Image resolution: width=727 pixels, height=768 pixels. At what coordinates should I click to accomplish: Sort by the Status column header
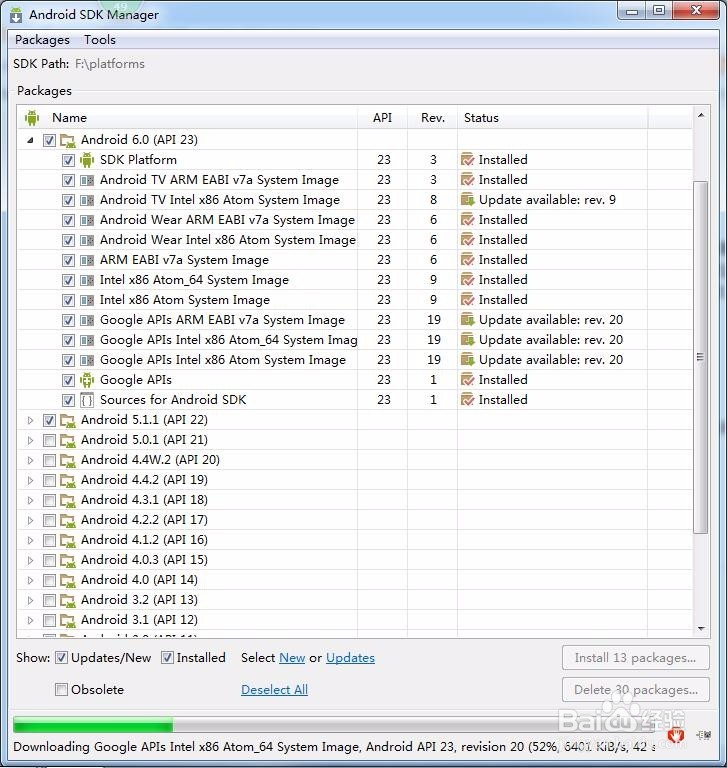click(552, 118)
